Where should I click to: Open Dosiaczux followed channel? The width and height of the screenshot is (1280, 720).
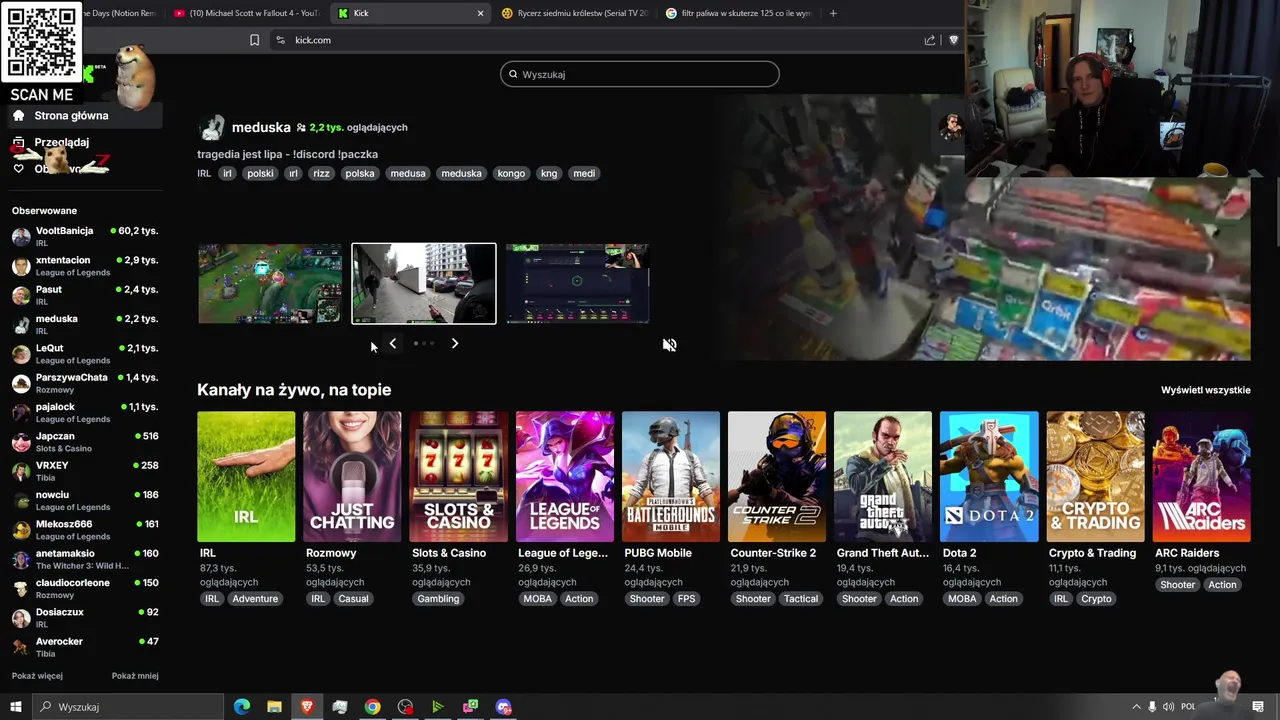pos(85,618)
